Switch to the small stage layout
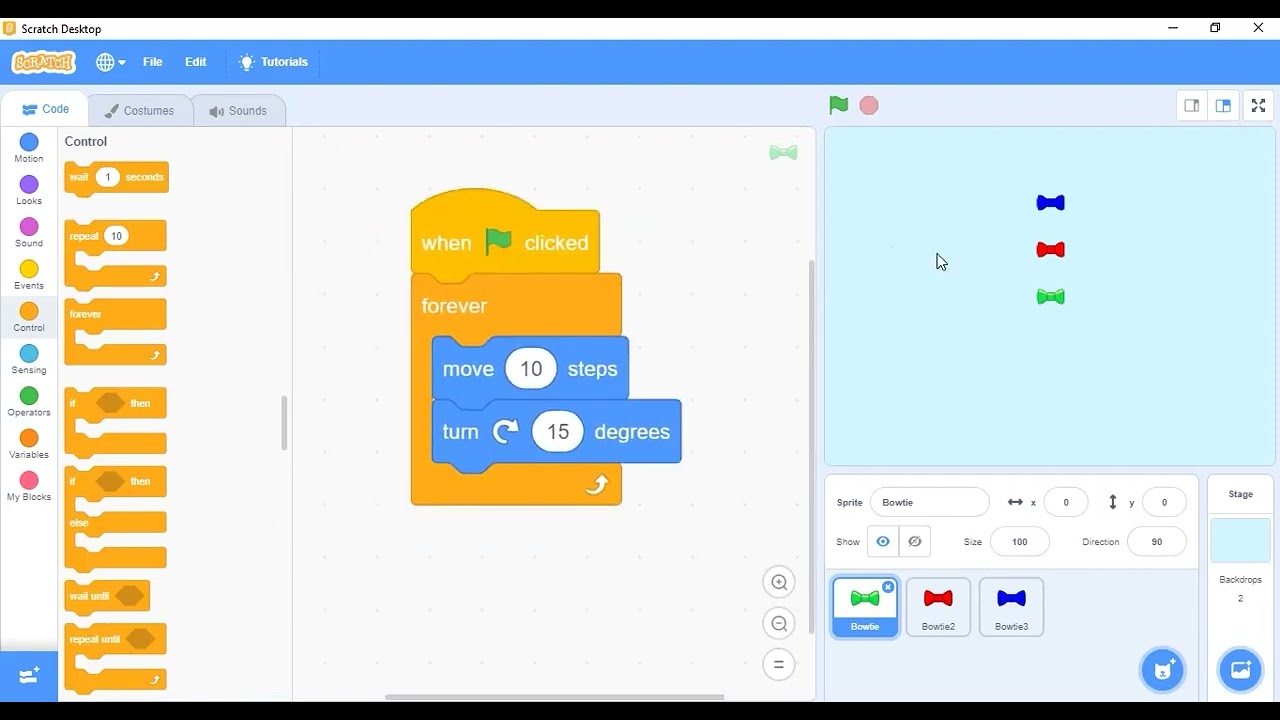 pos(1191,105)
